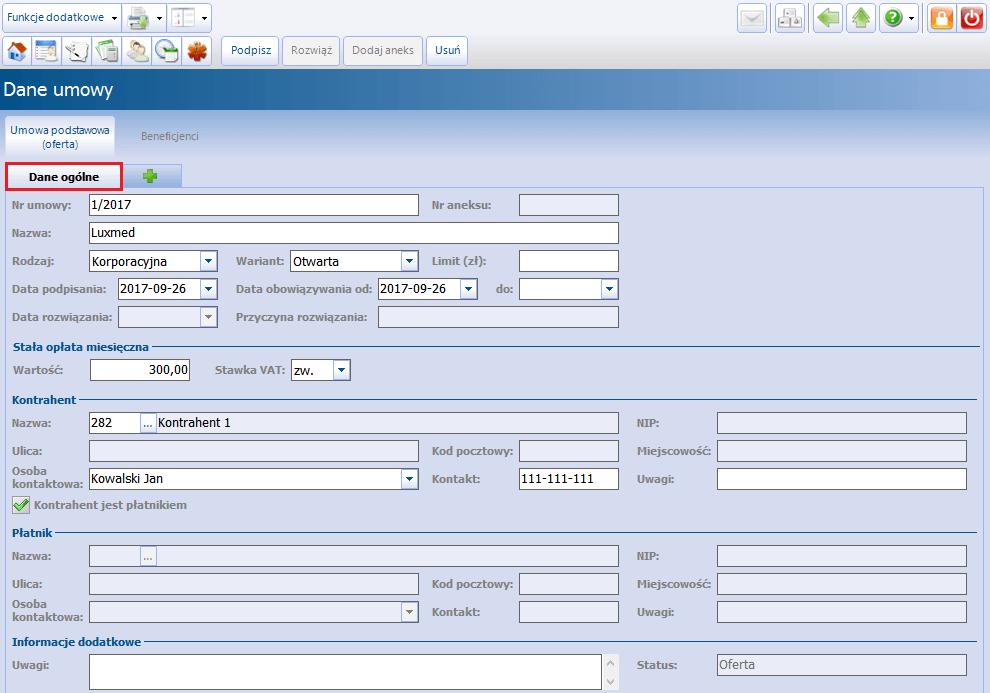Open the 'do' end date picker
Viewport: 990px width, 693px height.
[x=609, y=289]
